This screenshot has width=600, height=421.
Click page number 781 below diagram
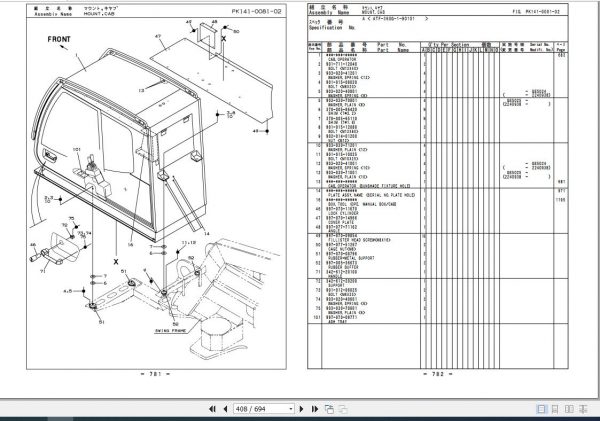155,374
